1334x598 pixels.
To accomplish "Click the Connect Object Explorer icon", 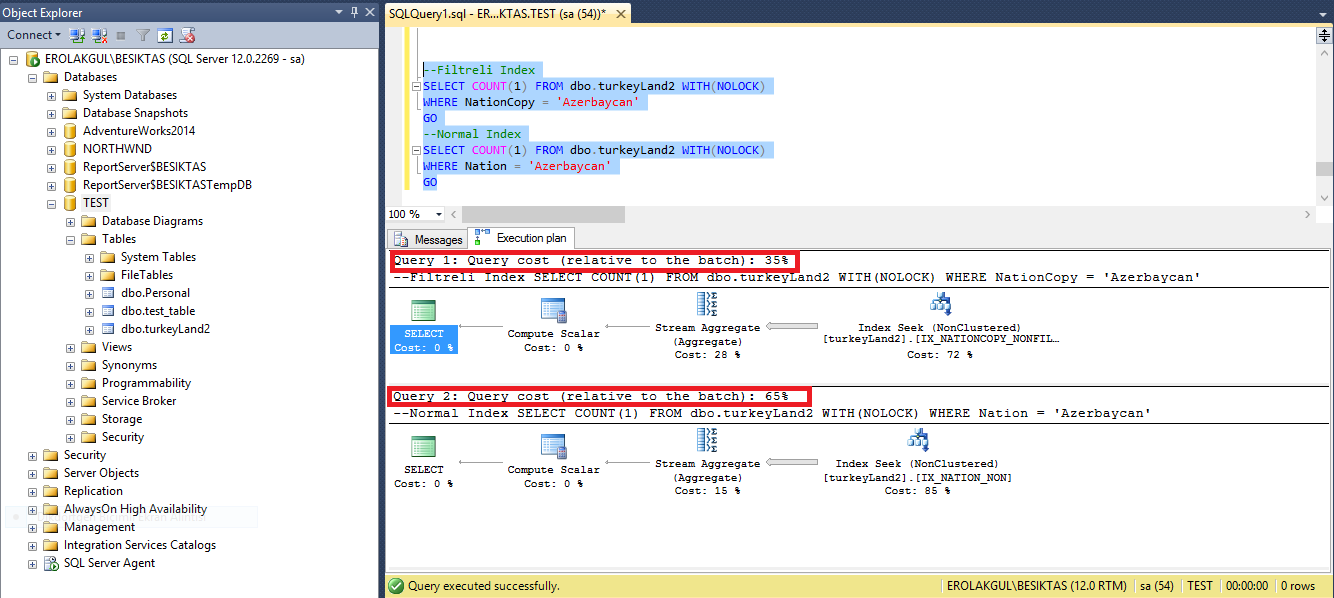I will pyautogui.click(x=77, y=35).
